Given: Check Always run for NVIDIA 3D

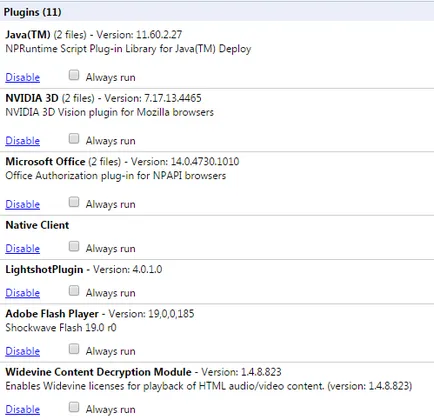Looking at the screenshot, I should point(74,138).
